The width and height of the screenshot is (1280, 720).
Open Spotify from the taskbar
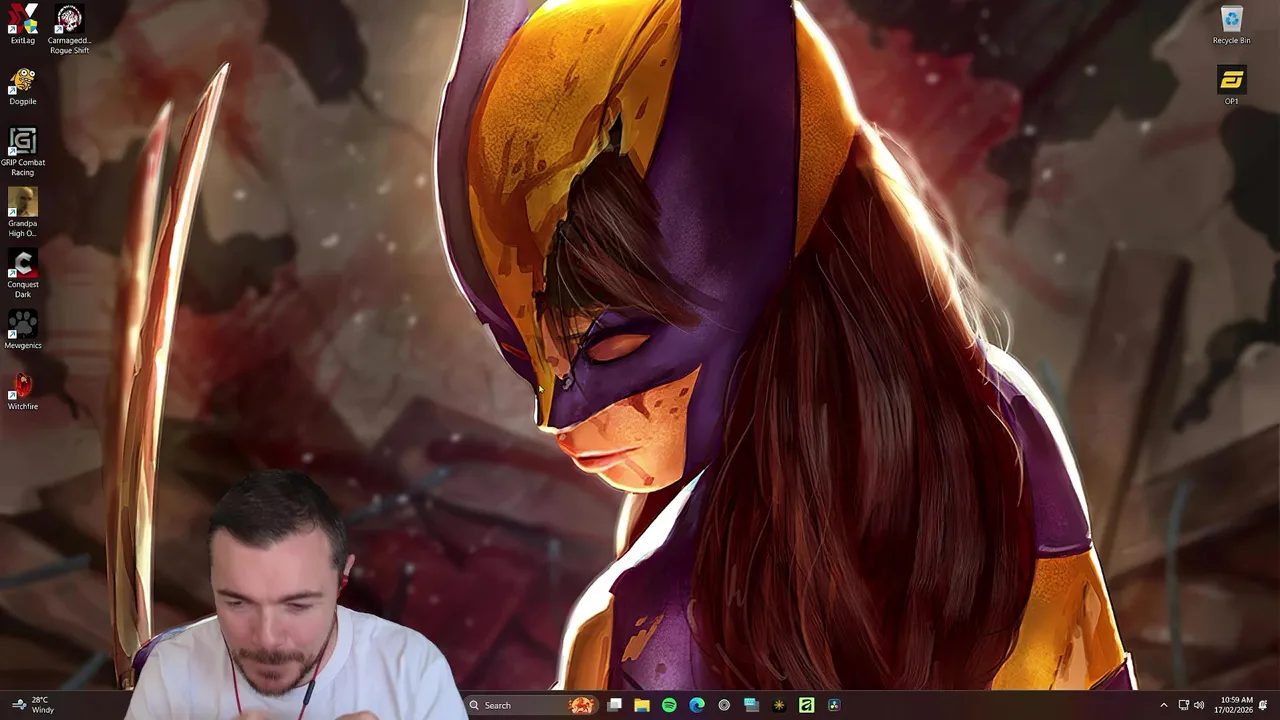click(669, 705)
